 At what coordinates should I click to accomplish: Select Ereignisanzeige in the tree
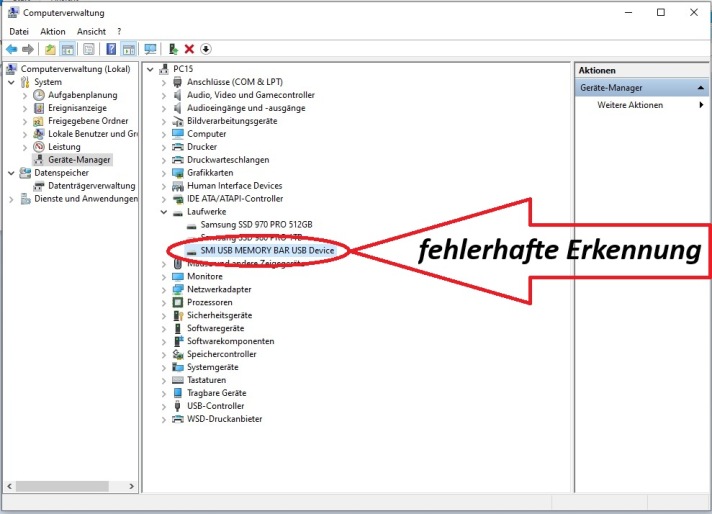click(x=77, y=108)
